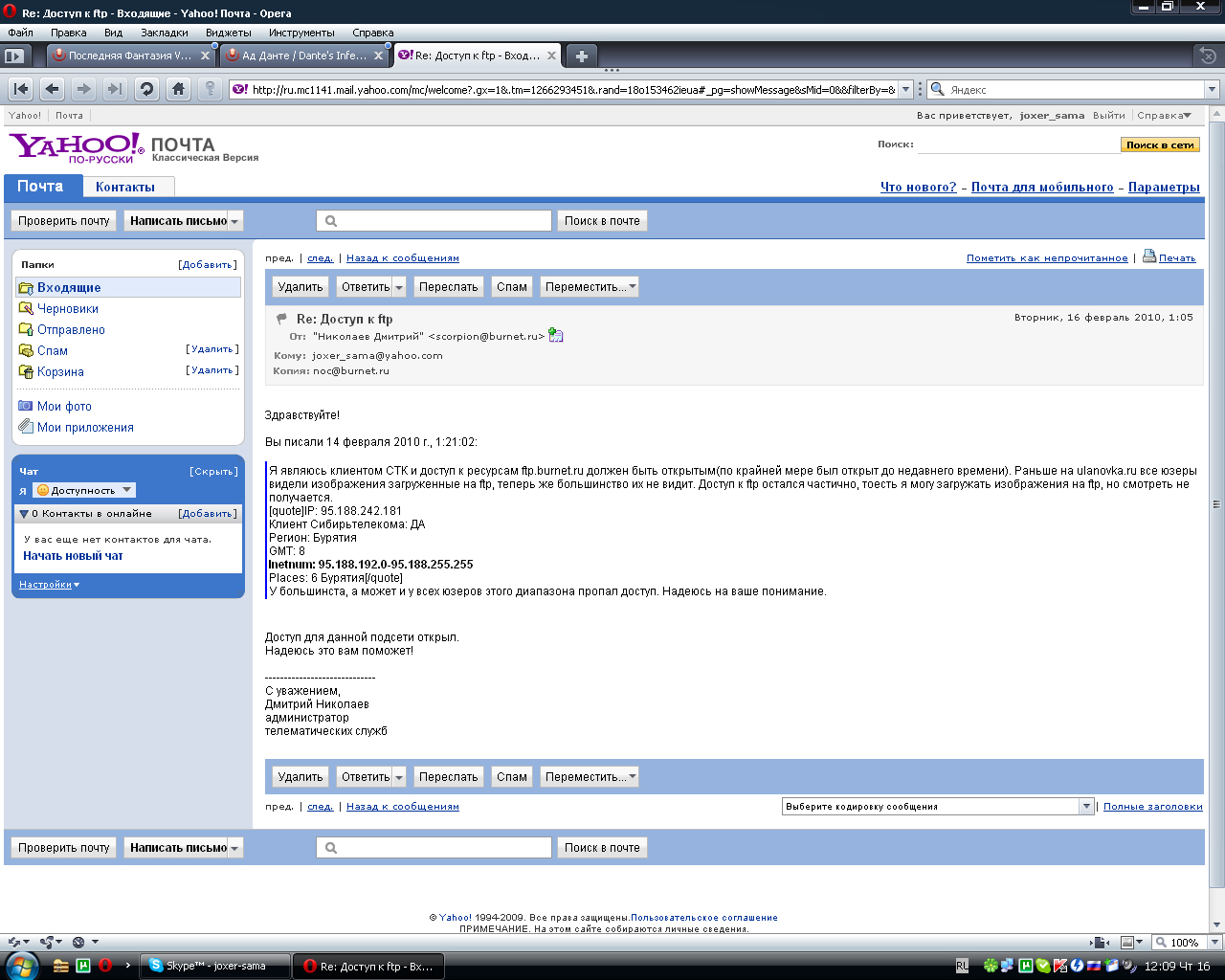Click the URL address field
Image resolution: width=1225 pixels, height=980 pixels.
(572, 89)
